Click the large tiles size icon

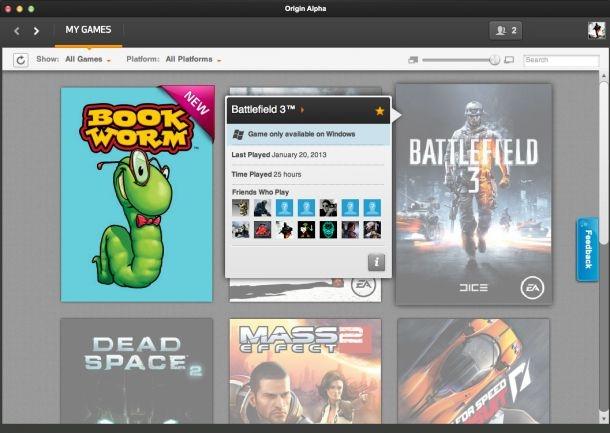(x=509, y=60)
